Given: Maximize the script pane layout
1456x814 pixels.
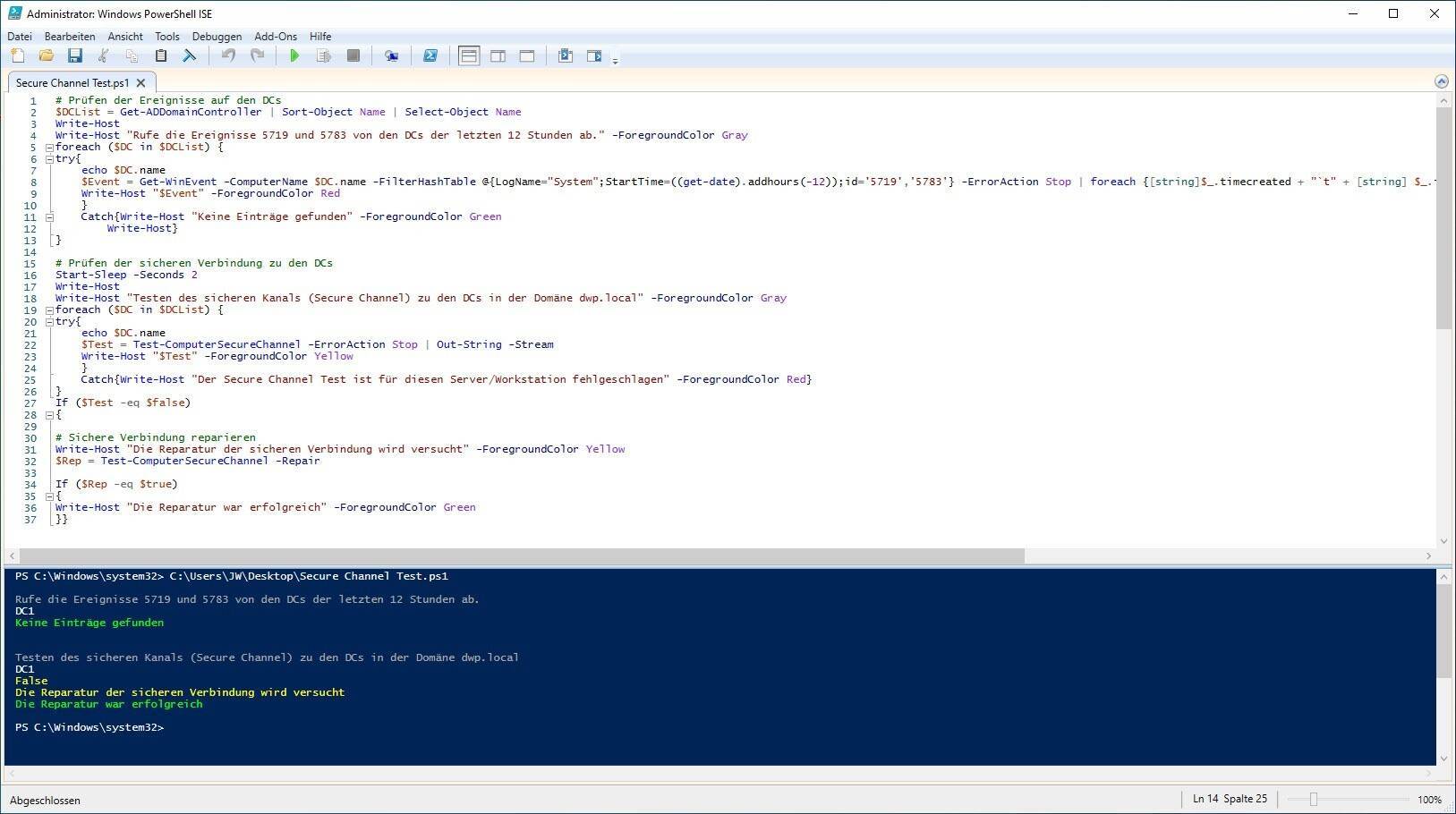Looking at the screenshot, I should [x=527, y=56].
